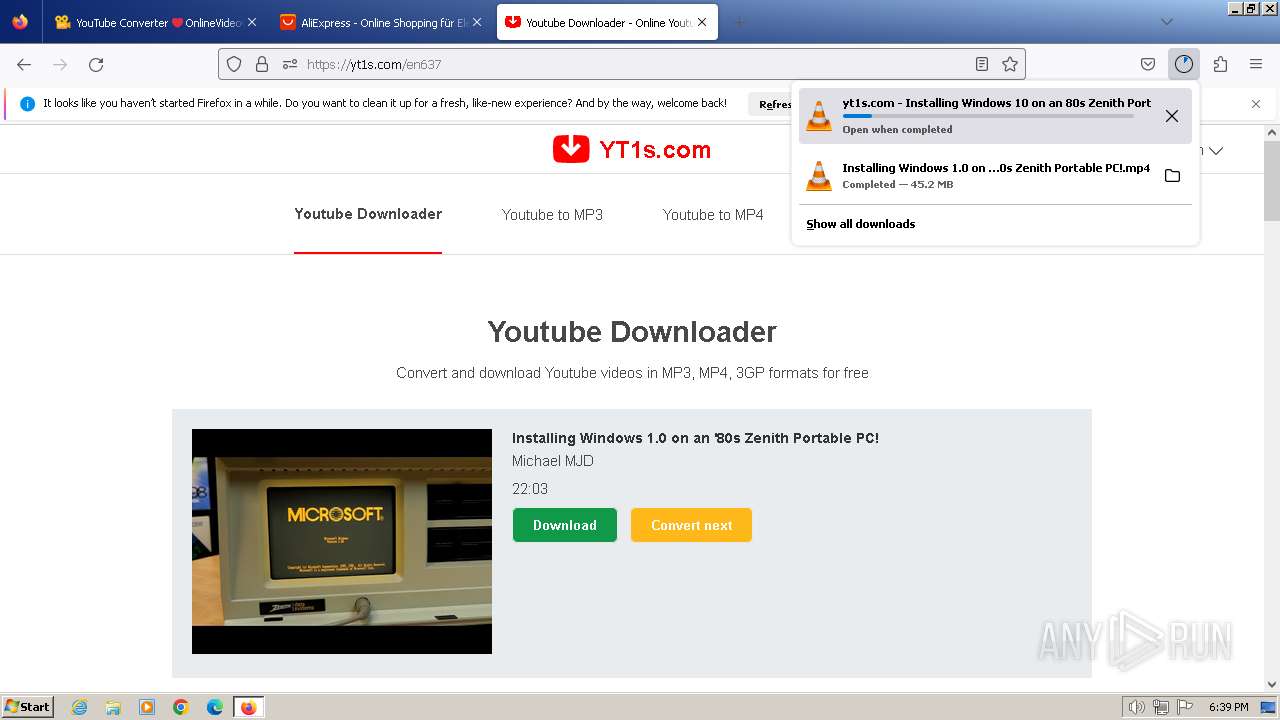
Task: Click the system tray volume icon
Action: point(1137,707)
